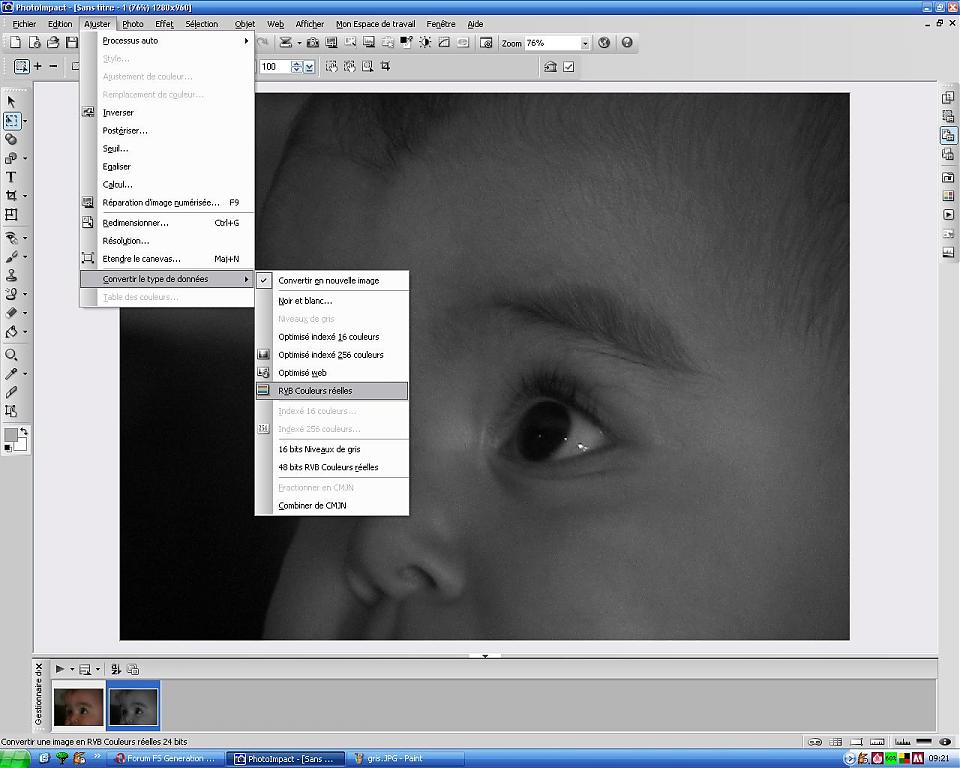960x768 pixels.
Task: Expand Crop tool flyout arrow
Action: point(25,196)
